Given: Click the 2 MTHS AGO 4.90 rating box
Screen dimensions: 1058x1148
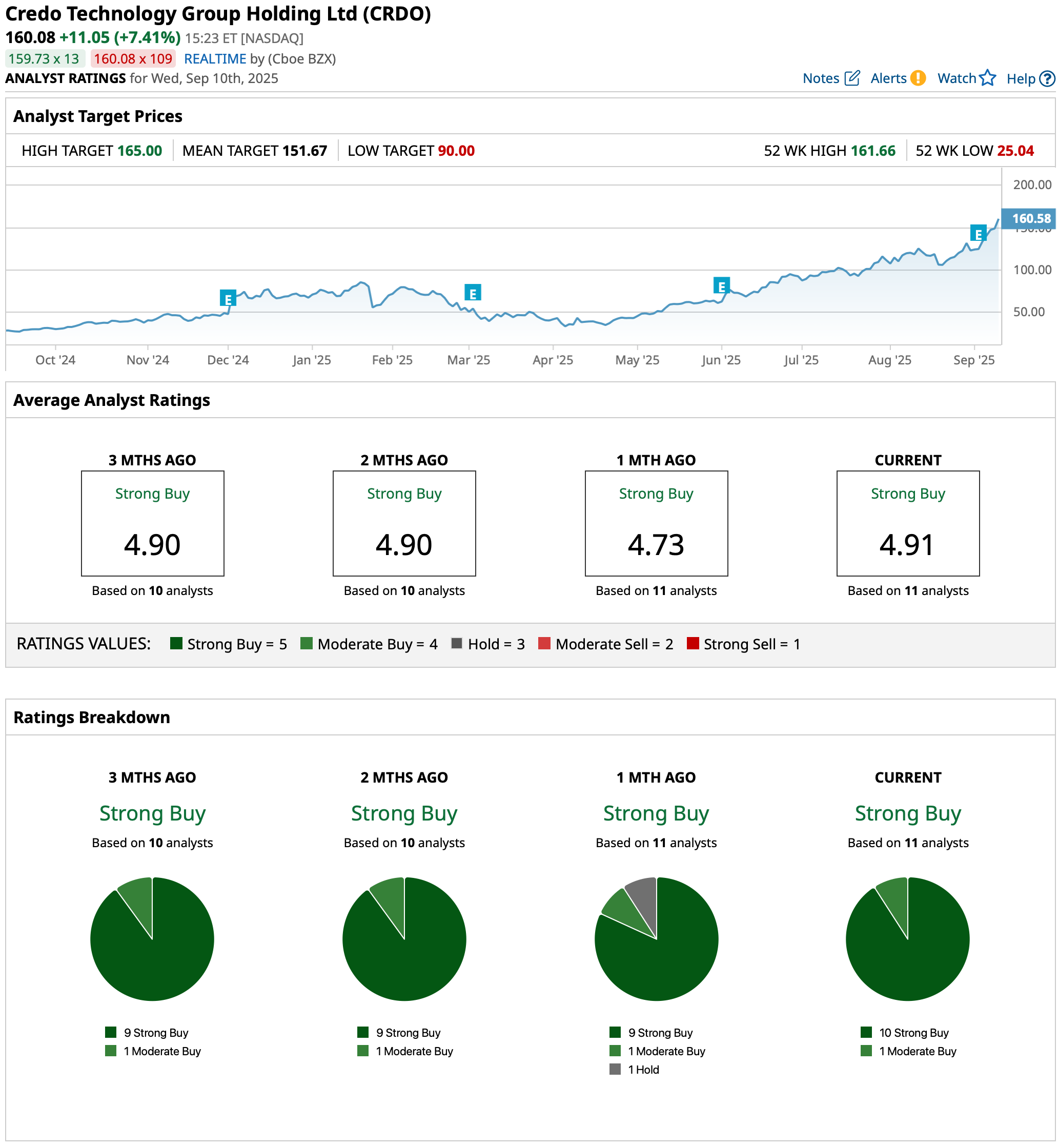Looking at the screenshot, I should (x=404, y=524).
